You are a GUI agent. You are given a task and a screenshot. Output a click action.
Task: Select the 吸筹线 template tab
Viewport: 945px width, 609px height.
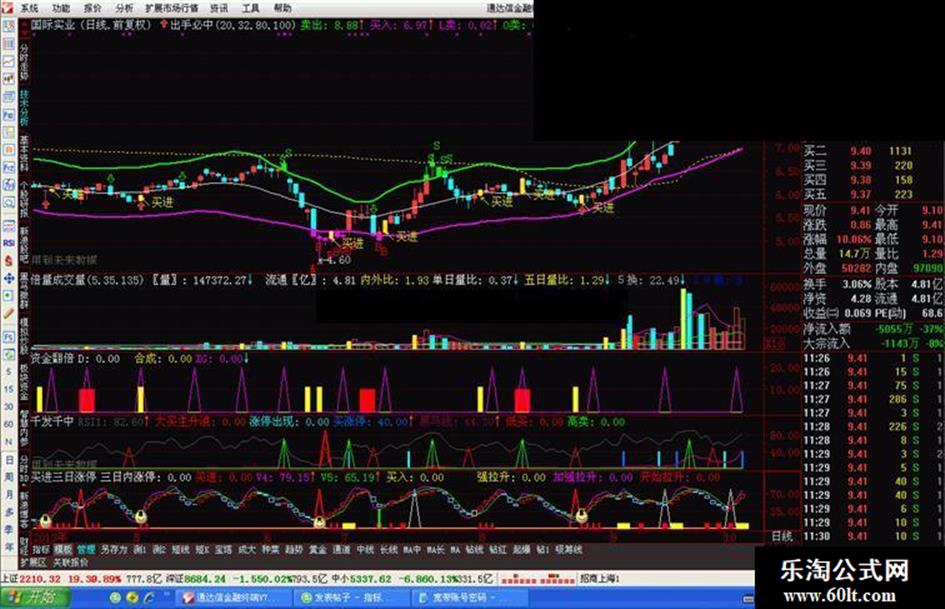pos(568,549)
